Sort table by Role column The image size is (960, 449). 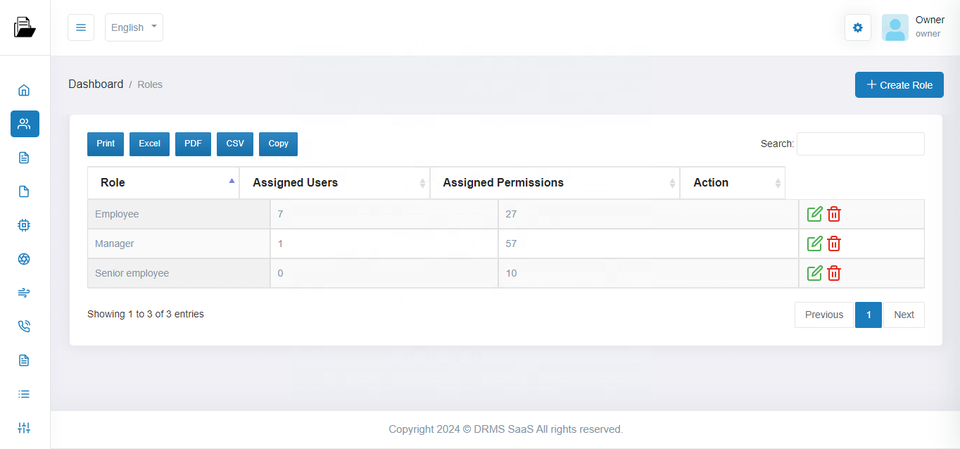[163, 183]
